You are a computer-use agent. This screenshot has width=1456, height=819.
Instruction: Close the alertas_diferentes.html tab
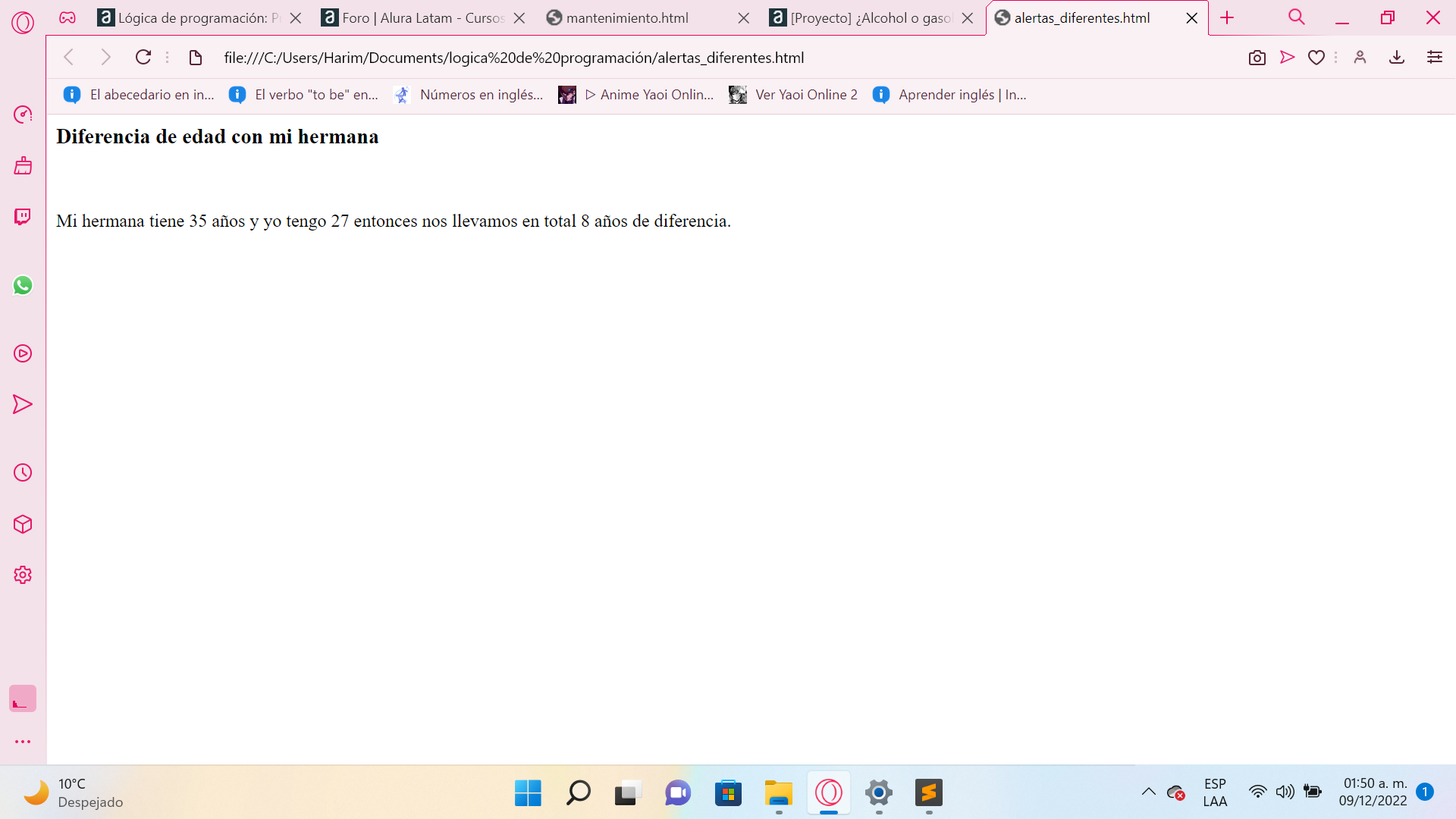[1192, 18]
